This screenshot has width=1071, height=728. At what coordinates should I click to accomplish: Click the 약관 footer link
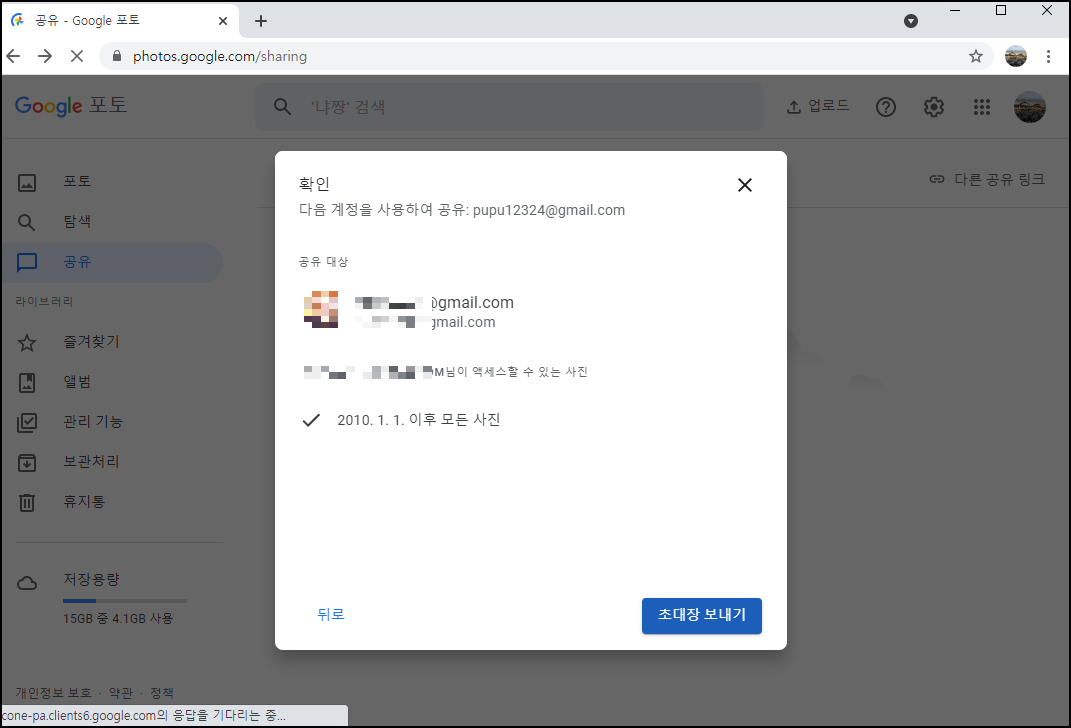pyautogui.click(x=121, y=693)
